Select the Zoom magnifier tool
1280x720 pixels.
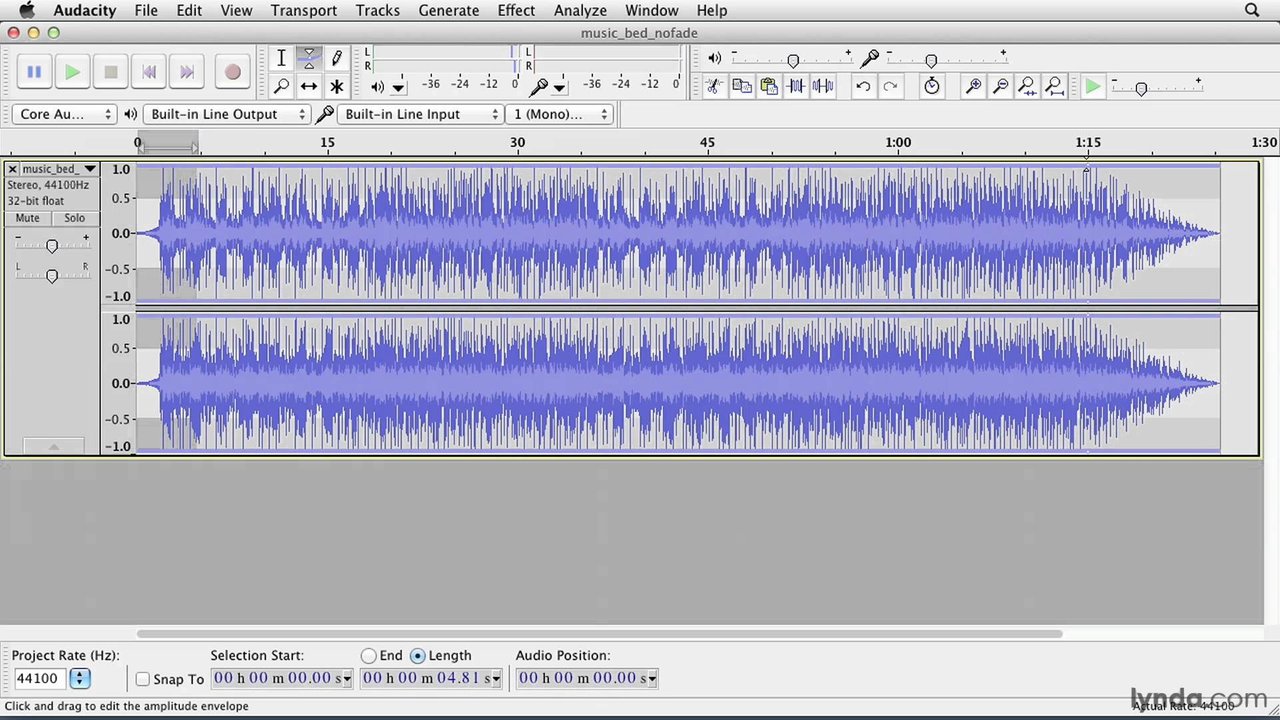coord(281,86)
